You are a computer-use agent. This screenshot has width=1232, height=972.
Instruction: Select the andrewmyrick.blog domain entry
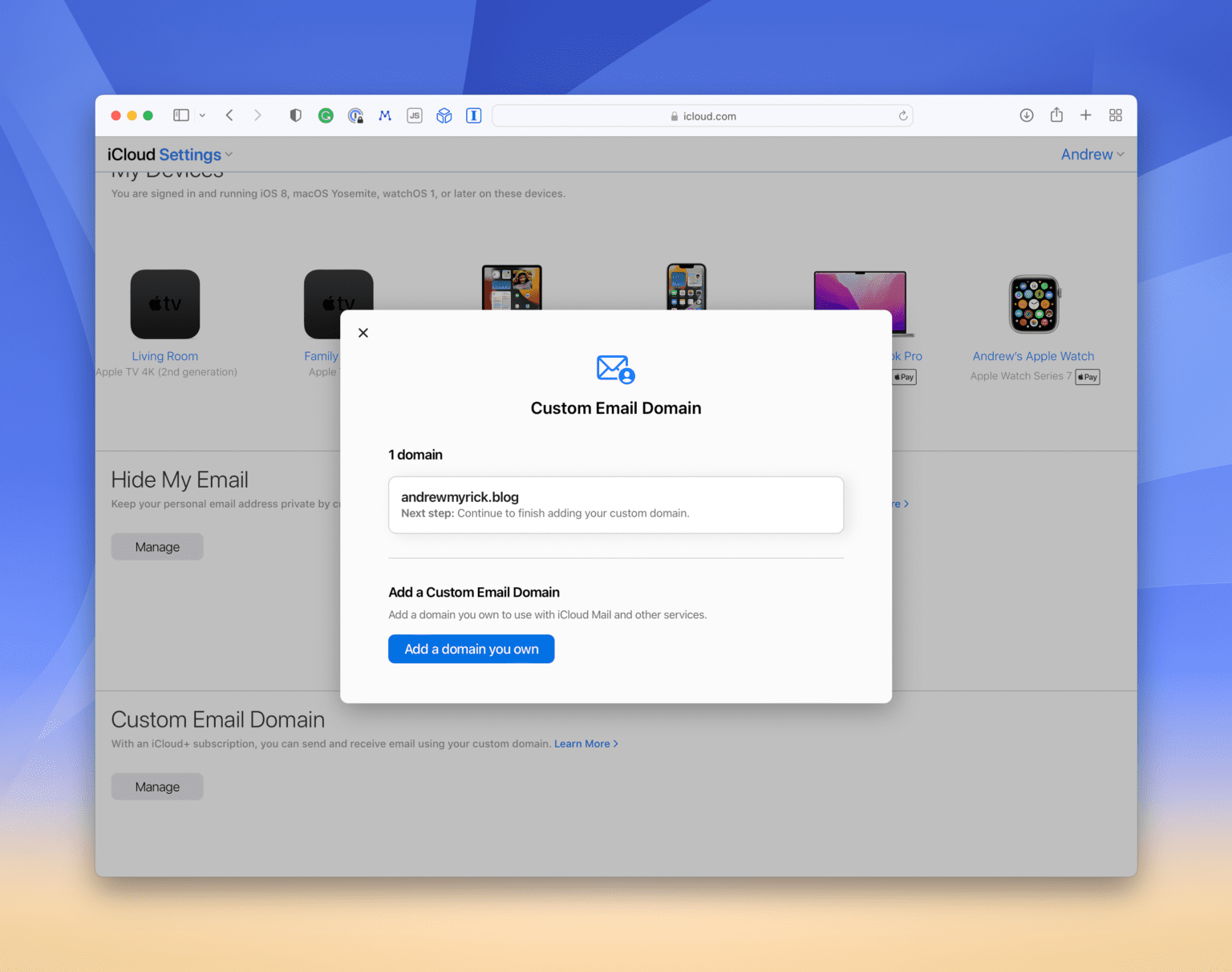[615, 504]
